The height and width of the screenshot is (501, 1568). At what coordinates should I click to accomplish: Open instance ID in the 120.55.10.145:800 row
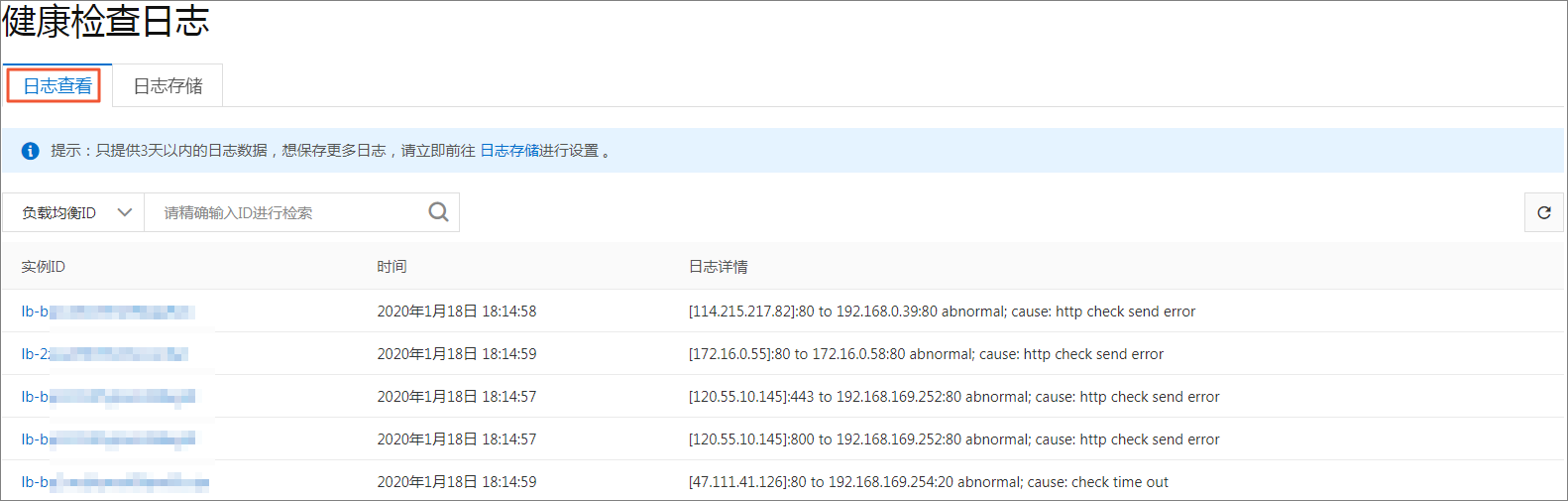tap(108, 439)
